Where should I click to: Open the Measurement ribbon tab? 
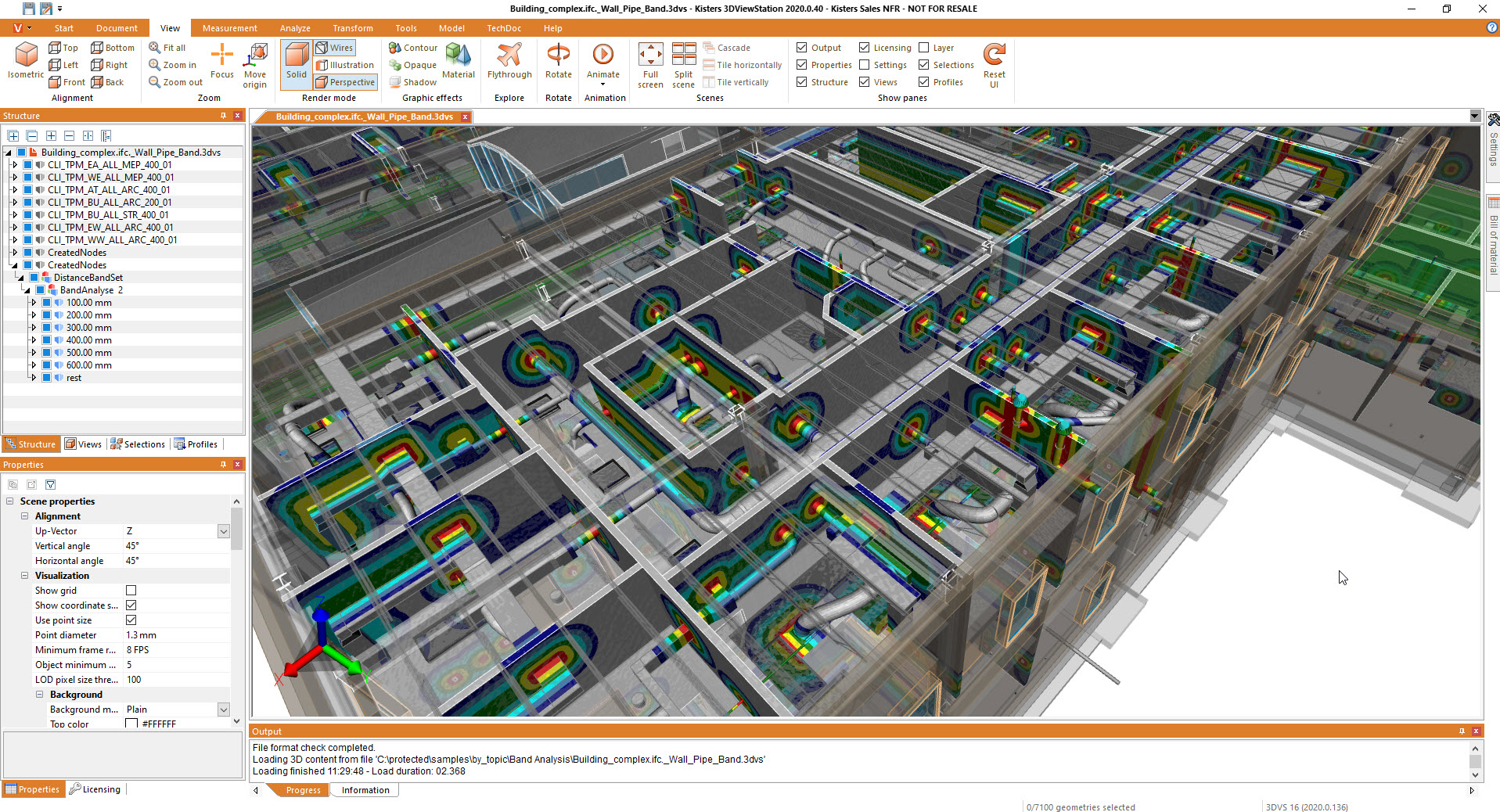coord(229,28)
